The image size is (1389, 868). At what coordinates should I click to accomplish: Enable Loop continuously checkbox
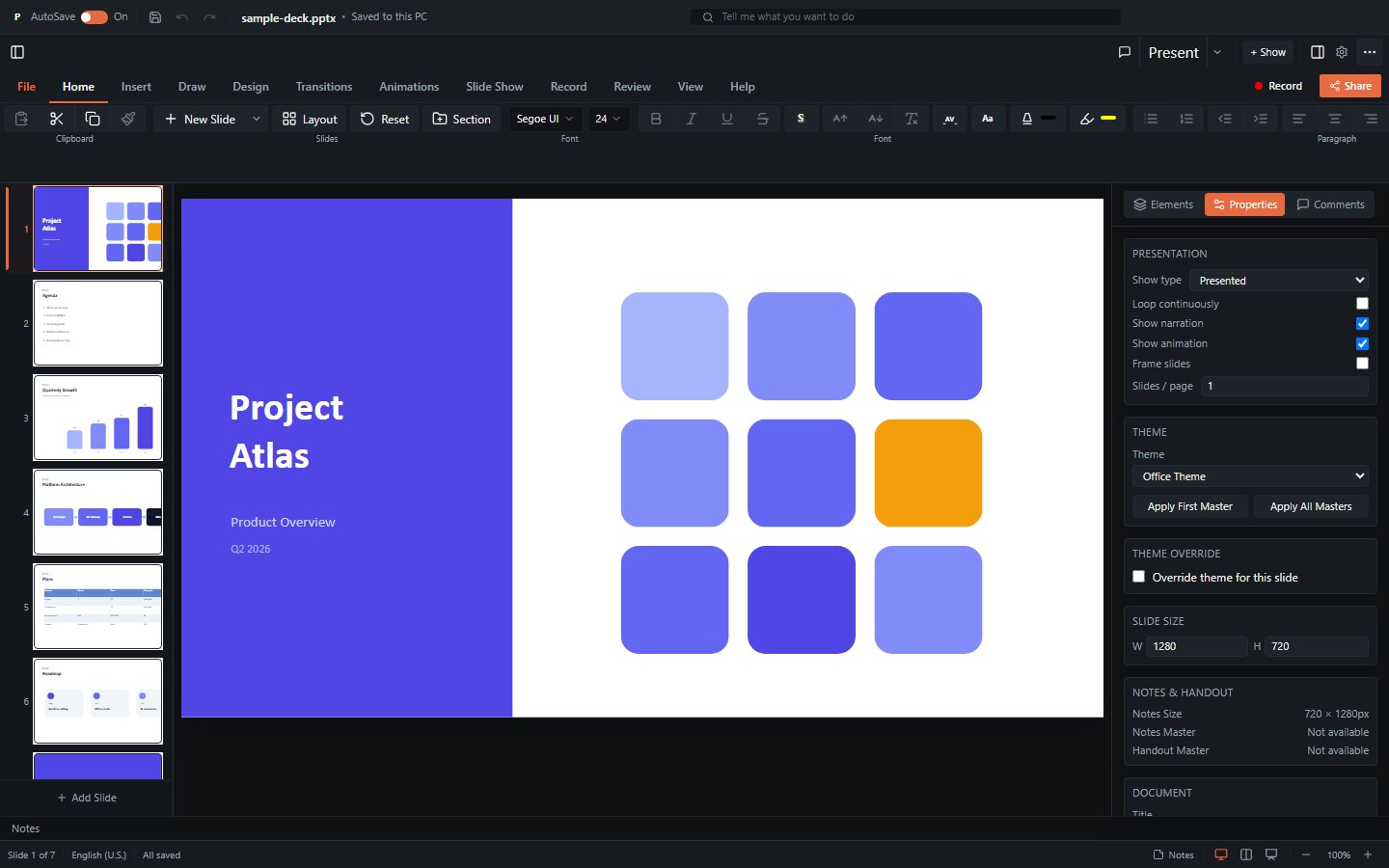point(1362,303)
